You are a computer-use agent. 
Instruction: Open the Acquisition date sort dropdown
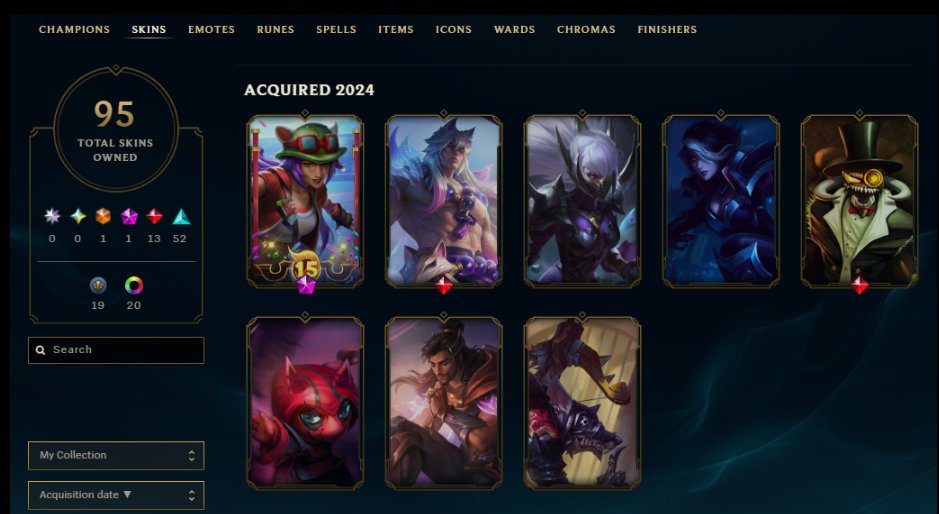tap(116, 495)
